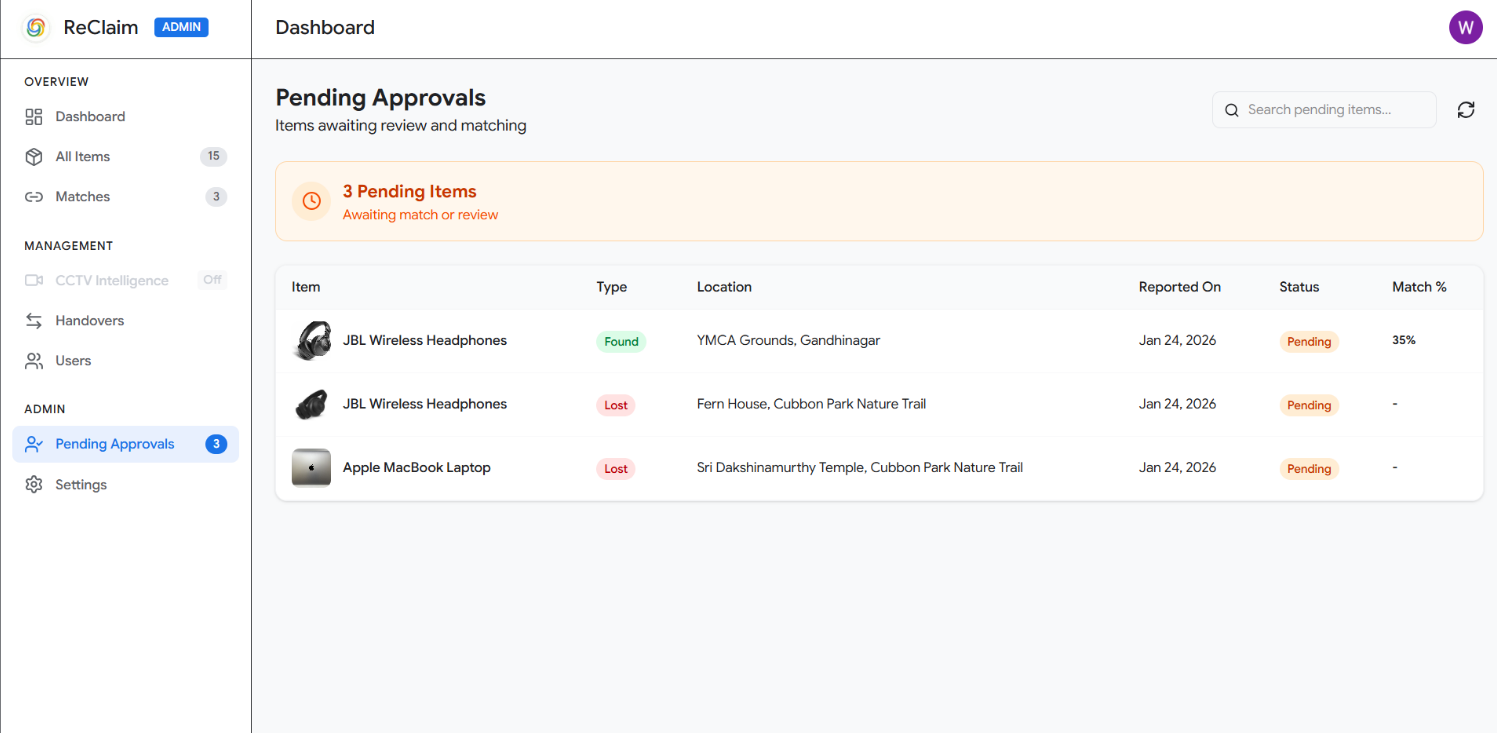
Task: Open Handovers in the sidebar
Action: pyautogui.click(x=126, y=321)
